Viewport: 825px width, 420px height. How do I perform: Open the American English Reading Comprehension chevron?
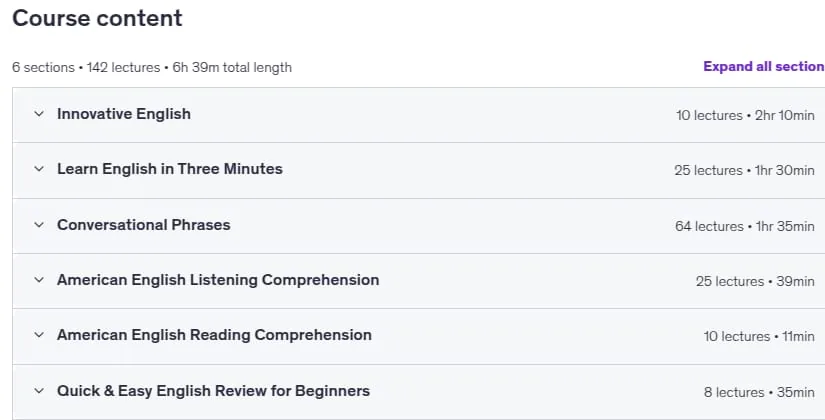pos(39,335)
